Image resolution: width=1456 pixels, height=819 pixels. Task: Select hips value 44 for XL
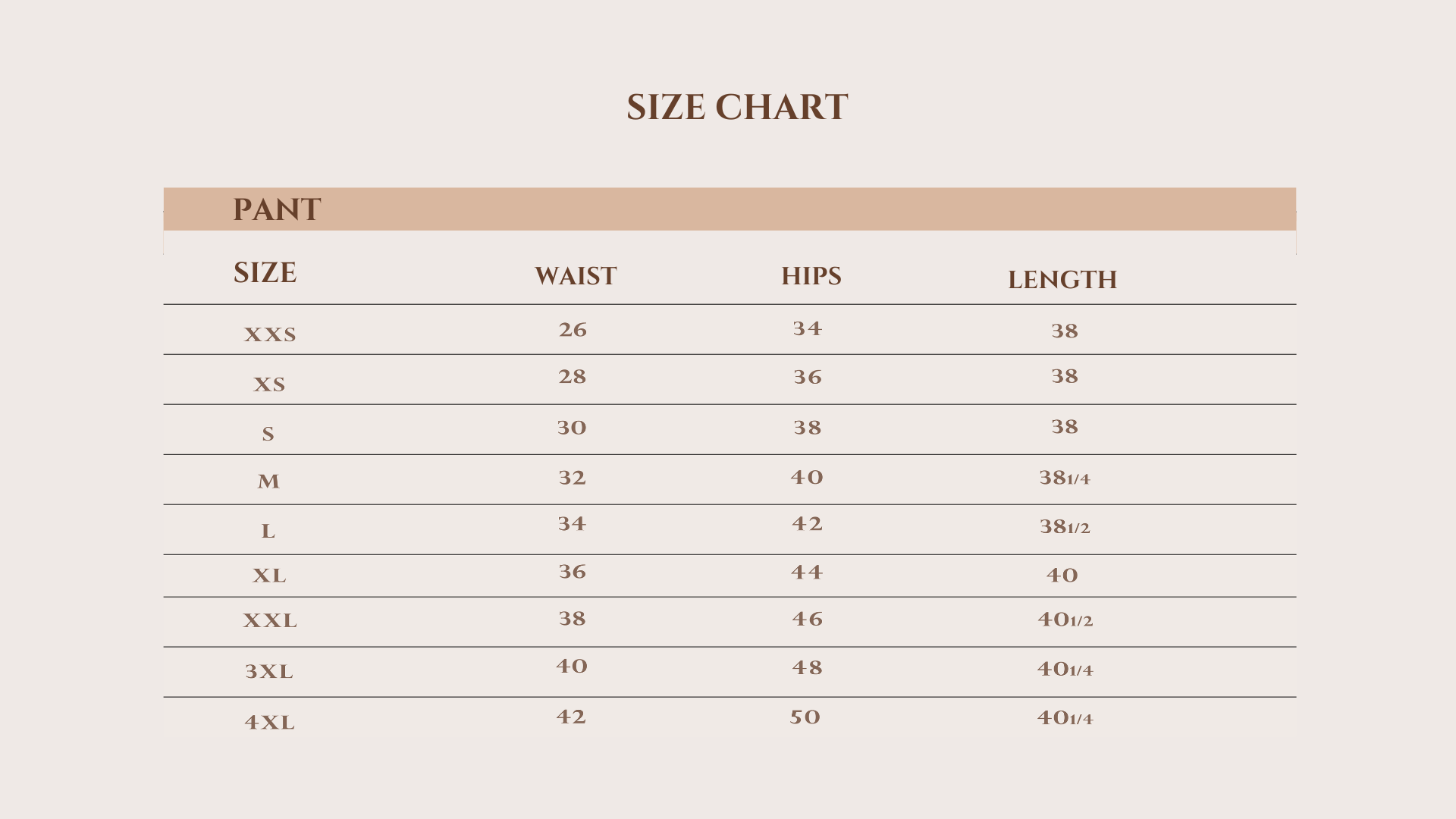pos(806,572)
